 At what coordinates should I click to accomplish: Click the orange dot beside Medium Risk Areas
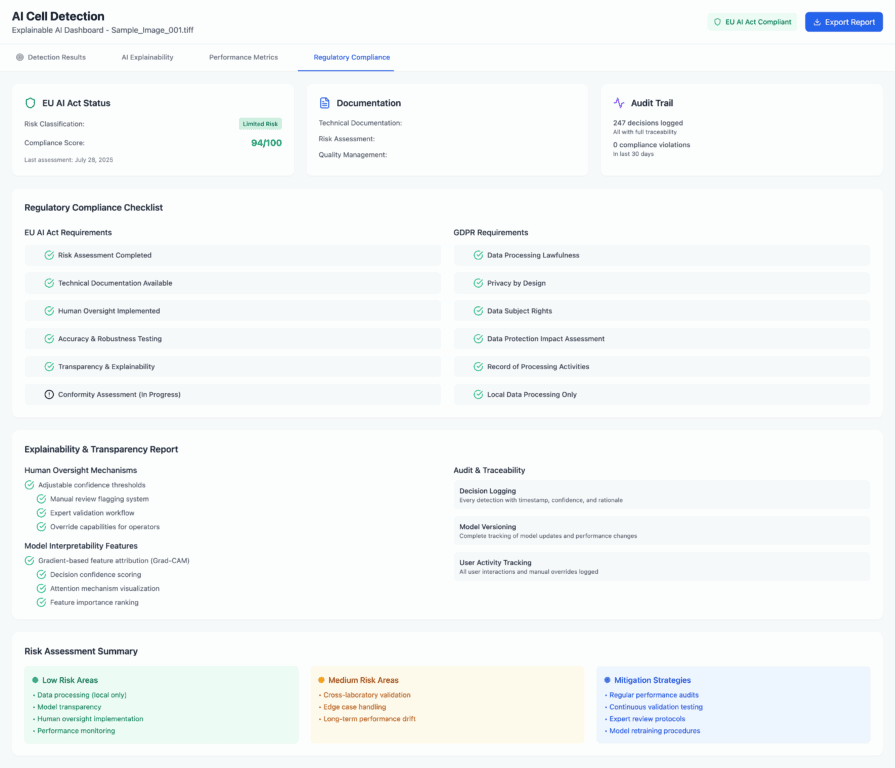coord(321,680)
